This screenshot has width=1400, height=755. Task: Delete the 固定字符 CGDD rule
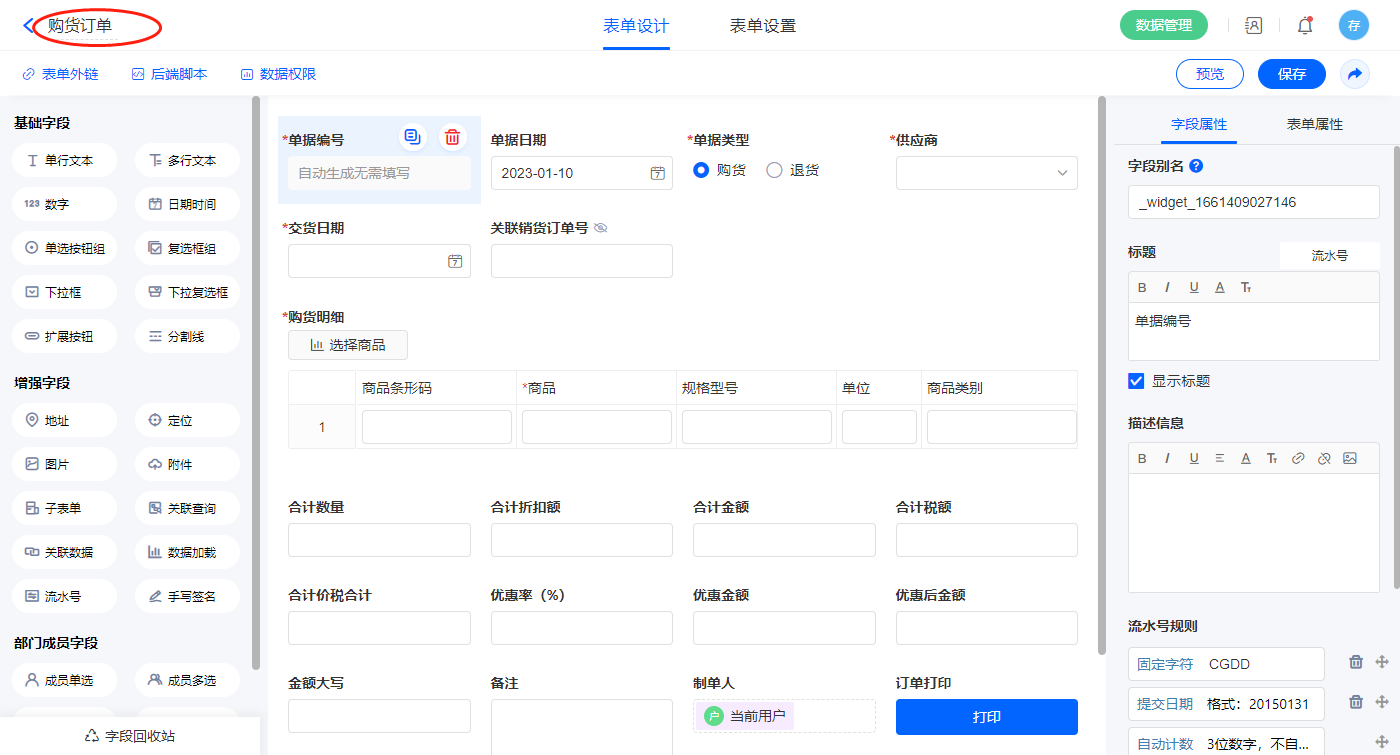tap(1356, 662)
